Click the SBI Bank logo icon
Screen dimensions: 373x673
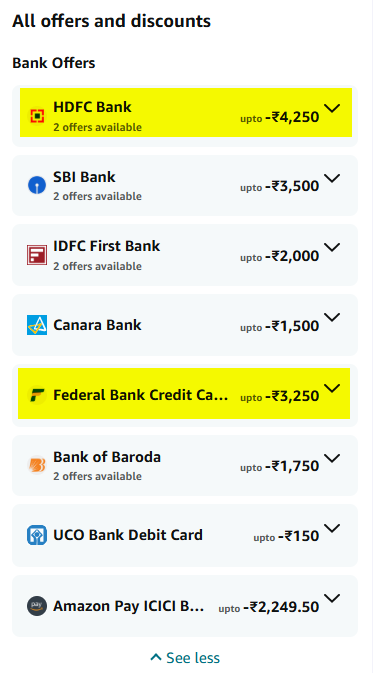37,186
